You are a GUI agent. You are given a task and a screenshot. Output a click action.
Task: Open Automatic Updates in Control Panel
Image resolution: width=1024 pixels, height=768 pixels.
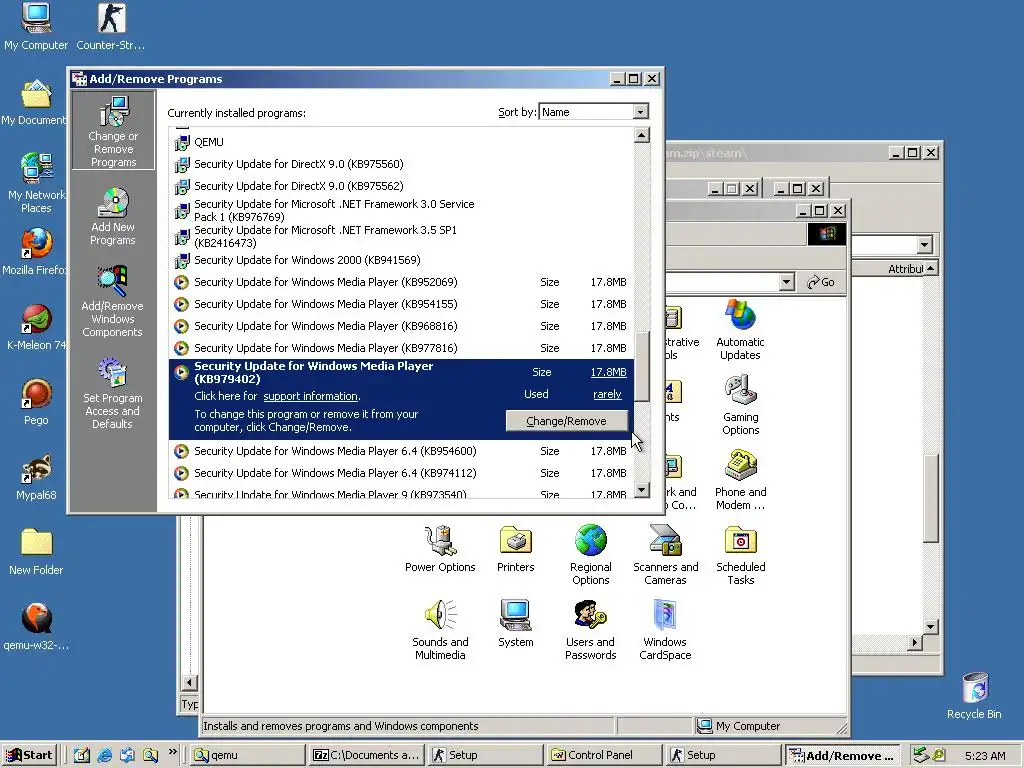[x=740, y=330]
